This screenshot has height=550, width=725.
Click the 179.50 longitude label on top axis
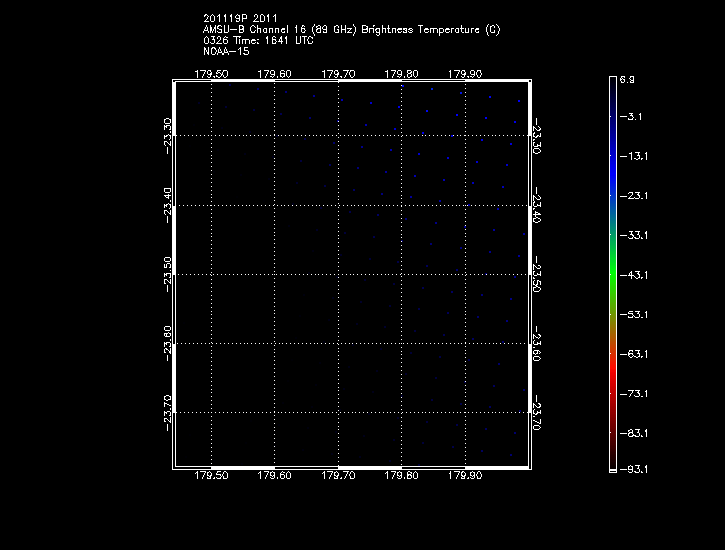pos(211,73)
